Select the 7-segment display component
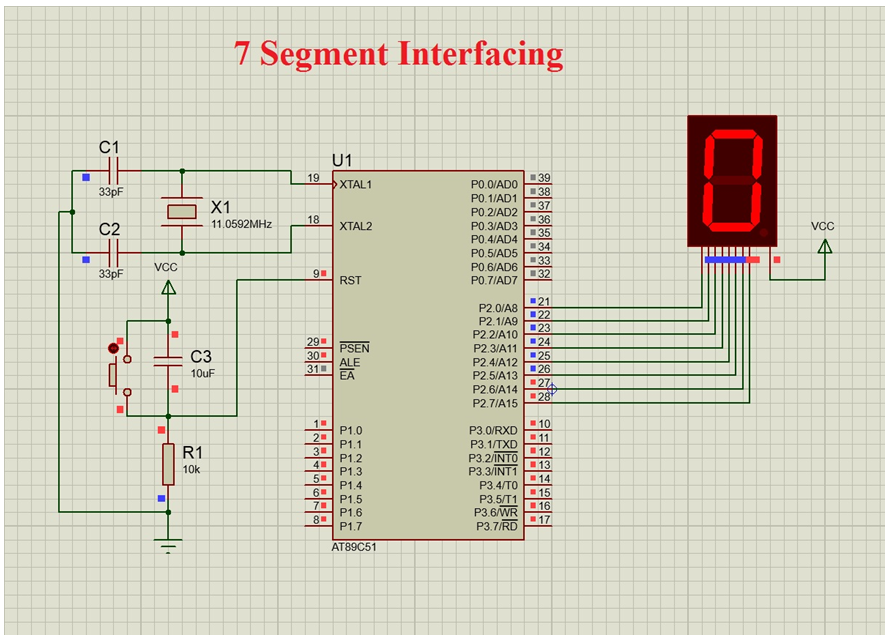The image size is (893, 644). 732,181
